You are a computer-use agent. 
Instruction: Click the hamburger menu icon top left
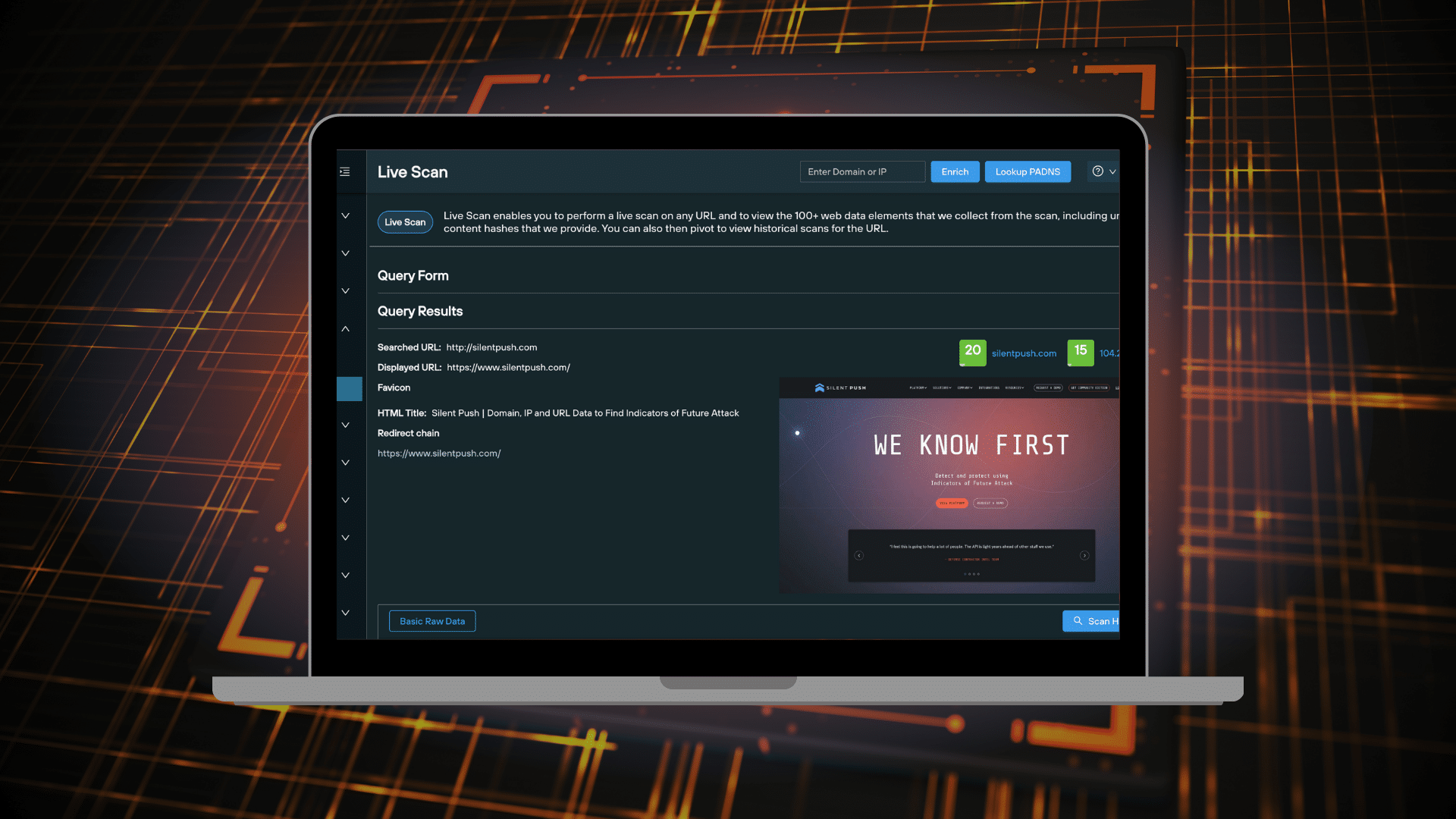pos(344,172)
